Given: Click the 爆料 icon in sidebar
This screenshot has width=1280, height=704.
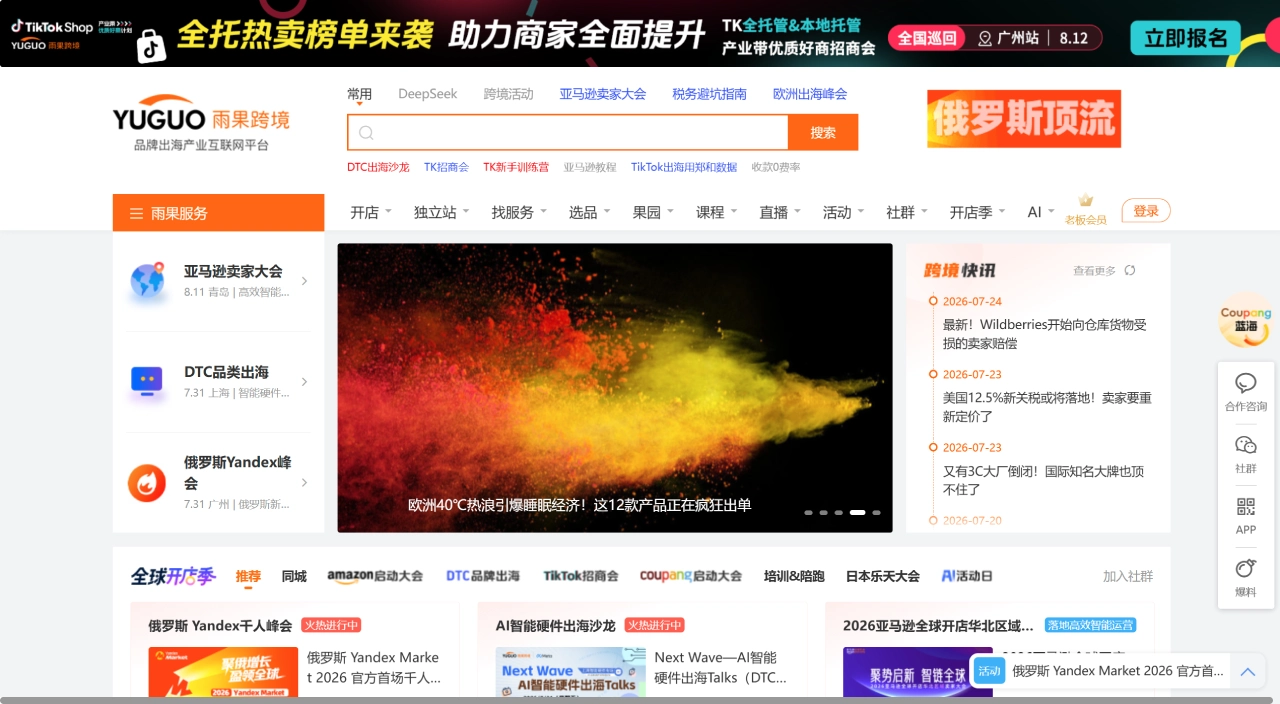Looking at the screenshot, I should tap(1246, 568).
